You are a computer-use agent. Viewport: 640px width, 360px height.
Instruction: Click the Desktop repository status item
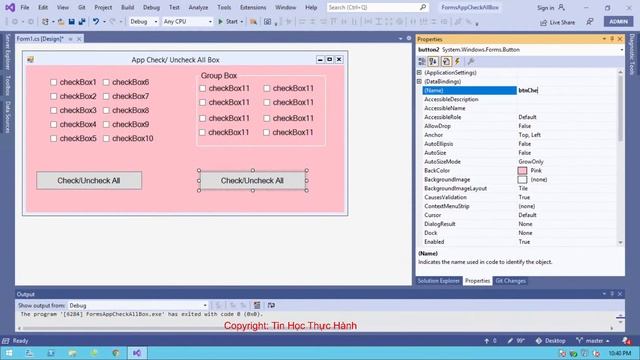click(x=551, y=341)
